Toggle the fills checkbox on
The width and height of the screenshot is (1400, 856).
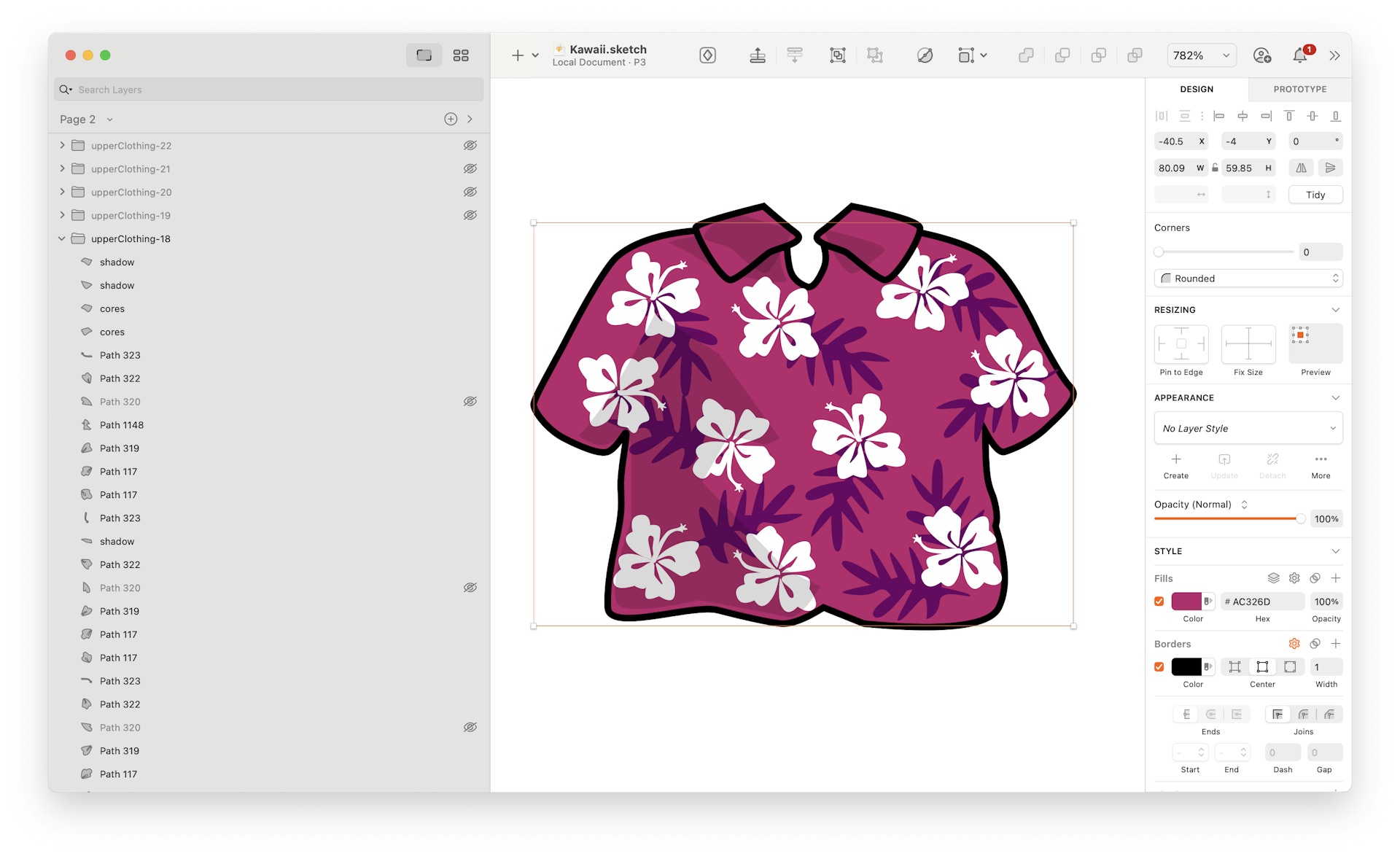(x=1159, y=601)
